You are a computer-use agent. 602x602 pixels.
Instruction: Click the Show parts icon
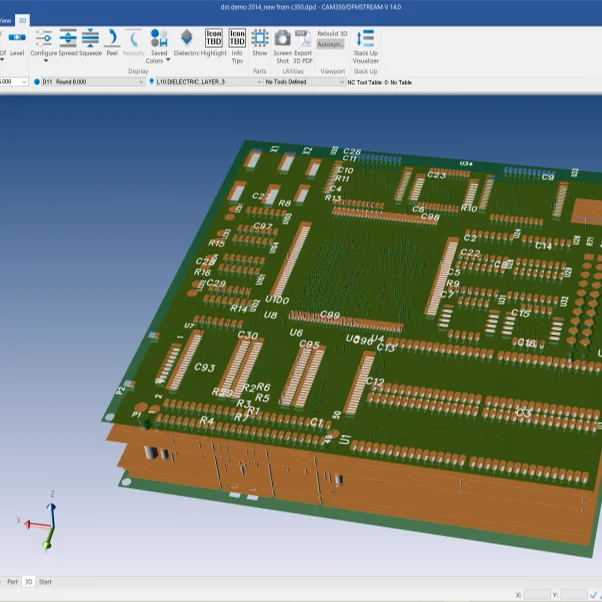[260, 38]
